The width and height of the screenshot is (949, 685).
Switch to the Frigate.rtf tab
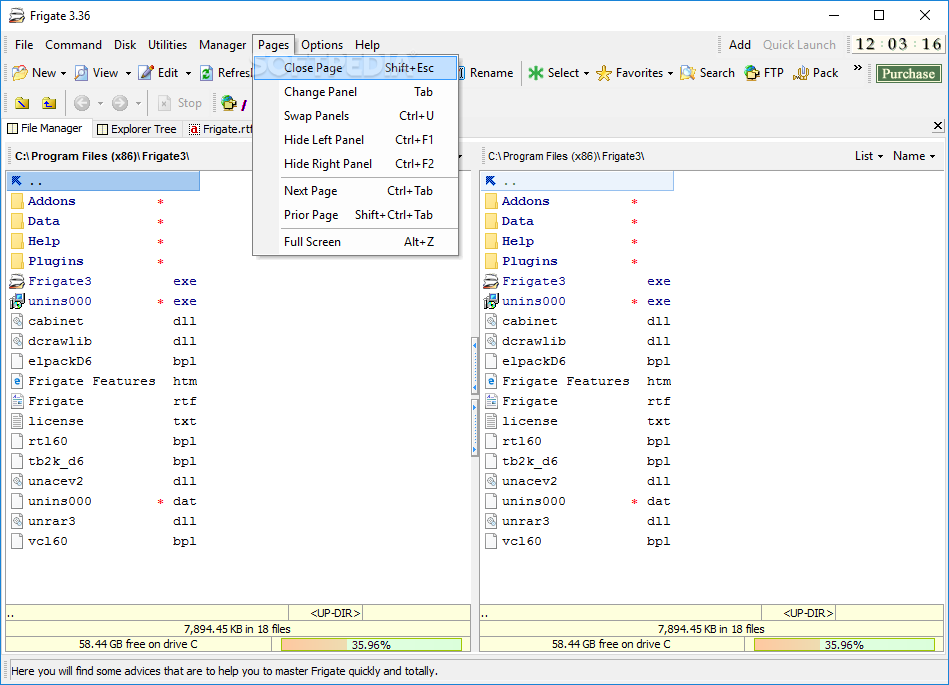tap(220, 129)
